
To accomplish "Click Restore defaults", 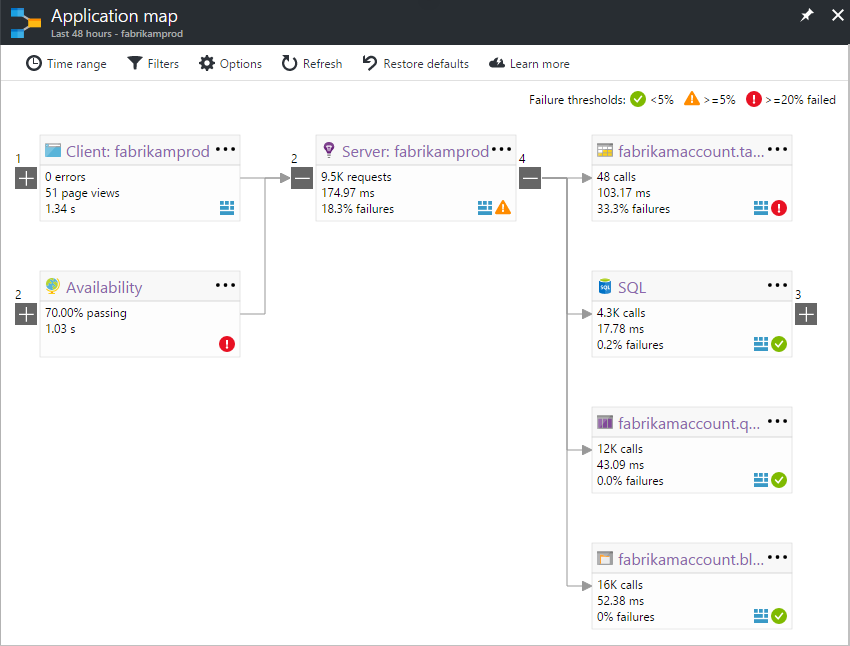I will click(x=415, y=64).
